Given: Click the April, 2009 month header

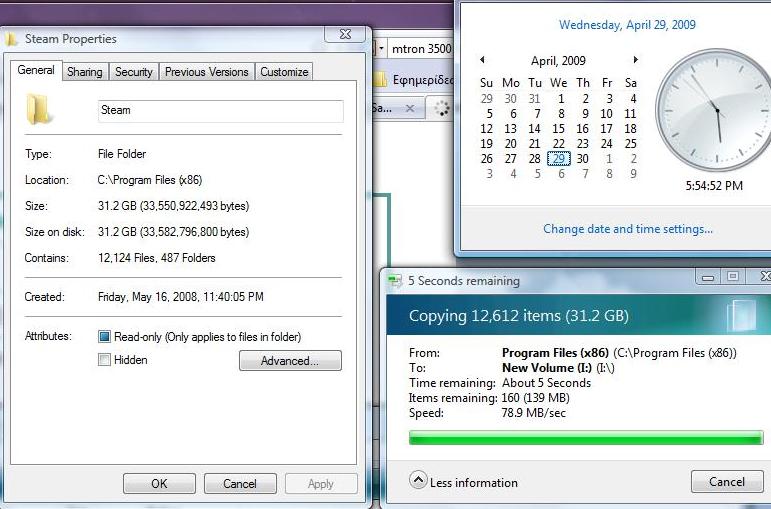Looking at the screenshot, I should pyautogui.click(x=558, y=61).
